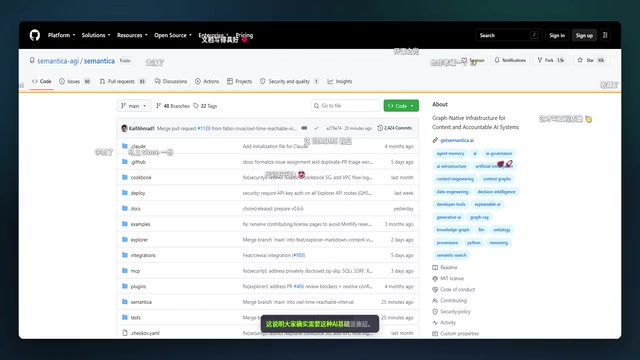Screen dimensions: 640x360
Task: Click the Notifications bell button
Action: click(x=510, y=60)
